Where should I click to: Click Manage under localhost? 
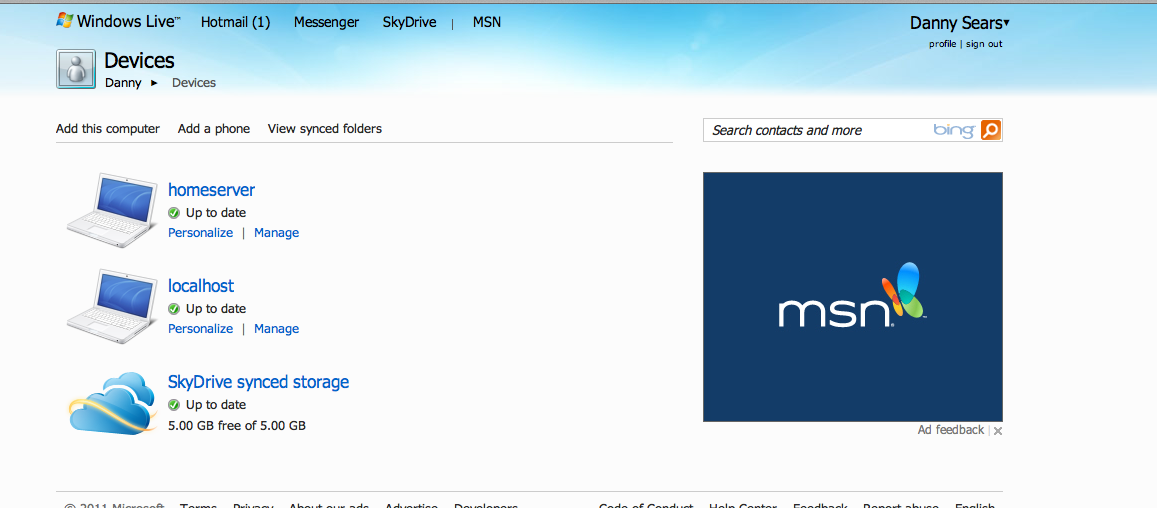click(277, 329)
